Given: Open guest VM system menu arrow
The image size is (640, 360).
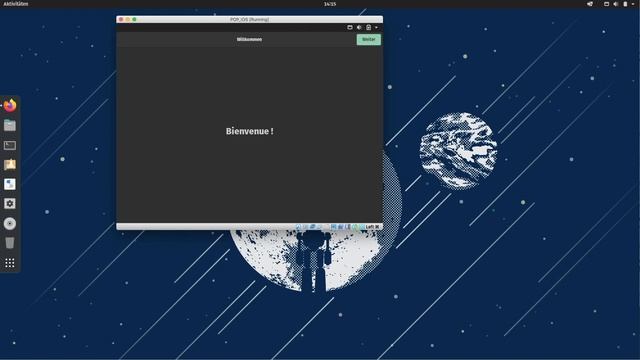Looking at the screenshot, I should tap(376, 27).
